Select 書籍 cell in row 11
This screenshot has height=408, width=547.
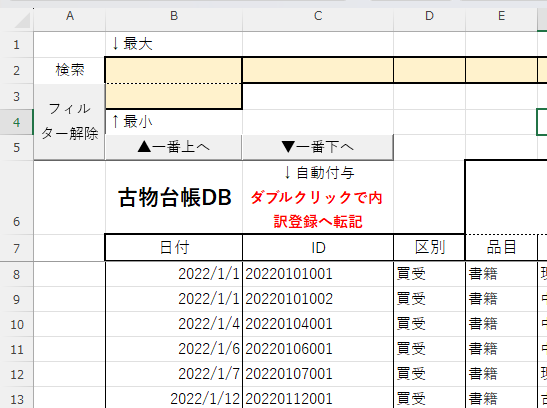pos(501,349)
